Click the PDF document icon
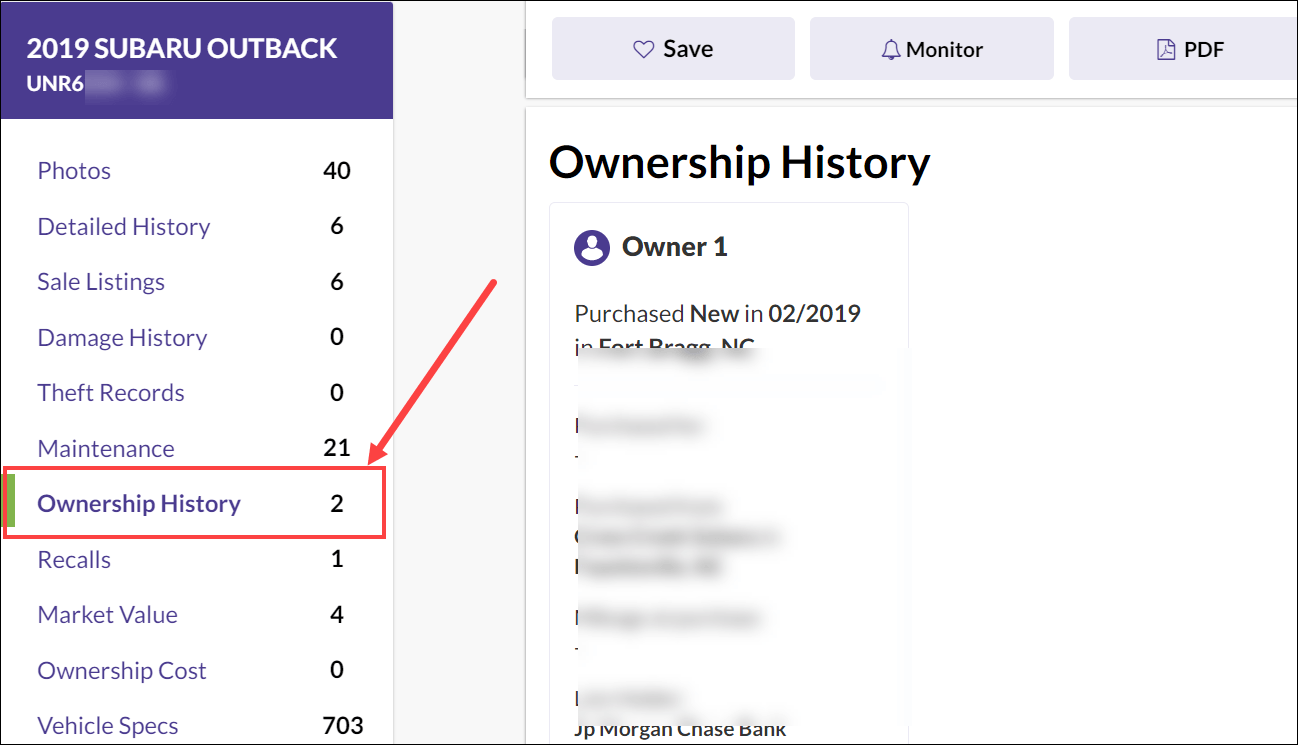Image resolution: width=1298 pixels, height=745 pixels. [x=1164, y=47]
